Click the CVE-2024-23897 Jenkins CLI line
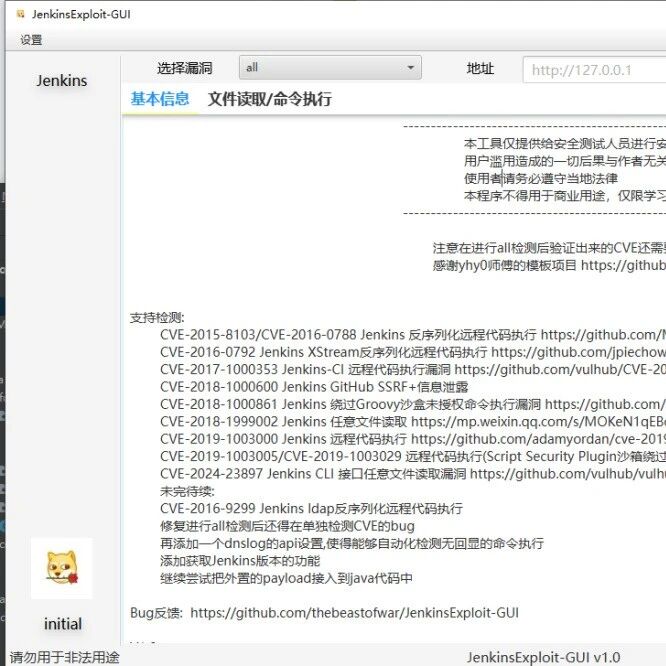The image size is (666, 666). pos(413,474)
